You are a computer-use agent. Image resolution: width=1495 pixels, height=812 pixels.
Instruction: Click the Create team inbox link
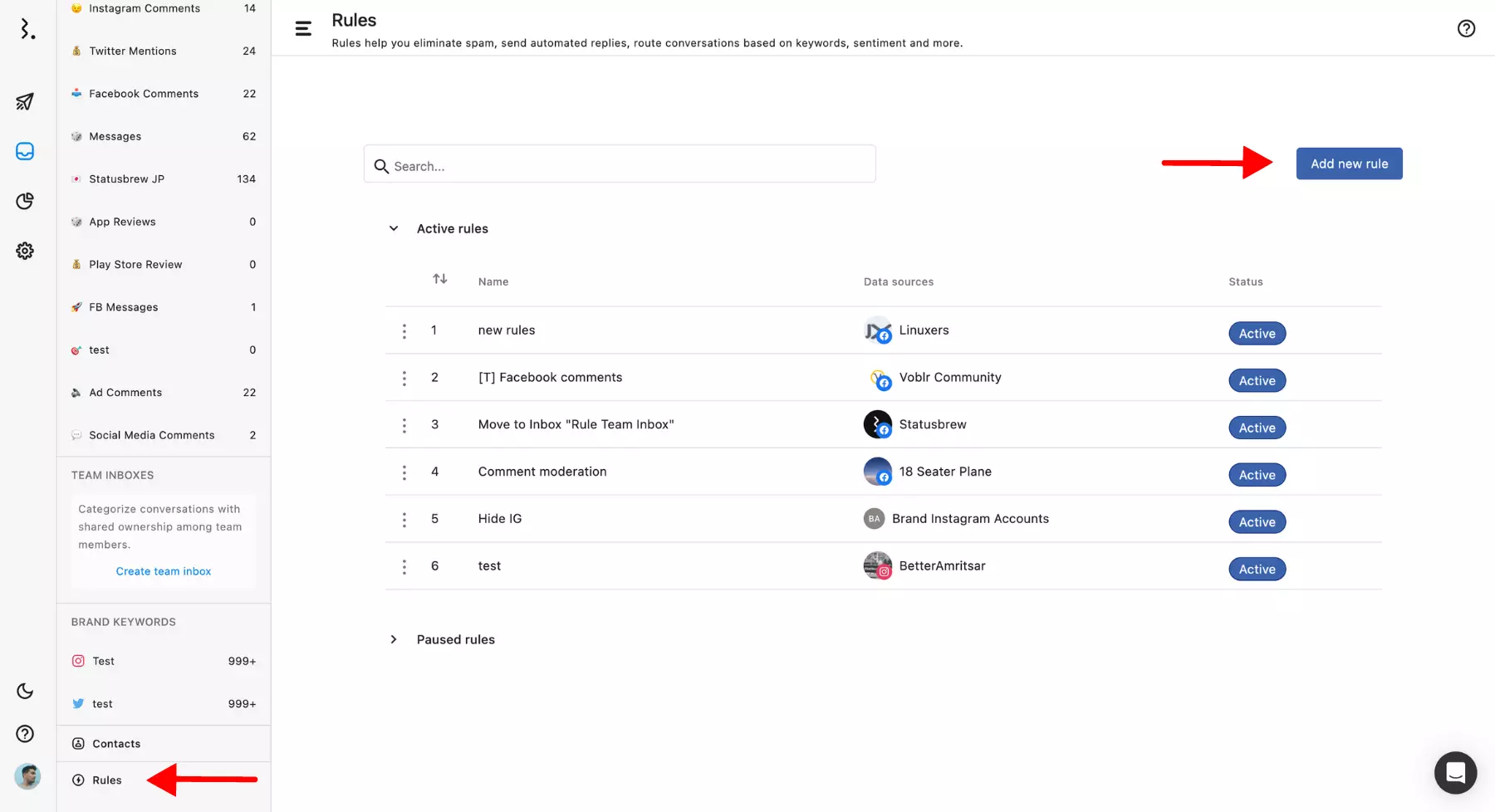(164, 571)
